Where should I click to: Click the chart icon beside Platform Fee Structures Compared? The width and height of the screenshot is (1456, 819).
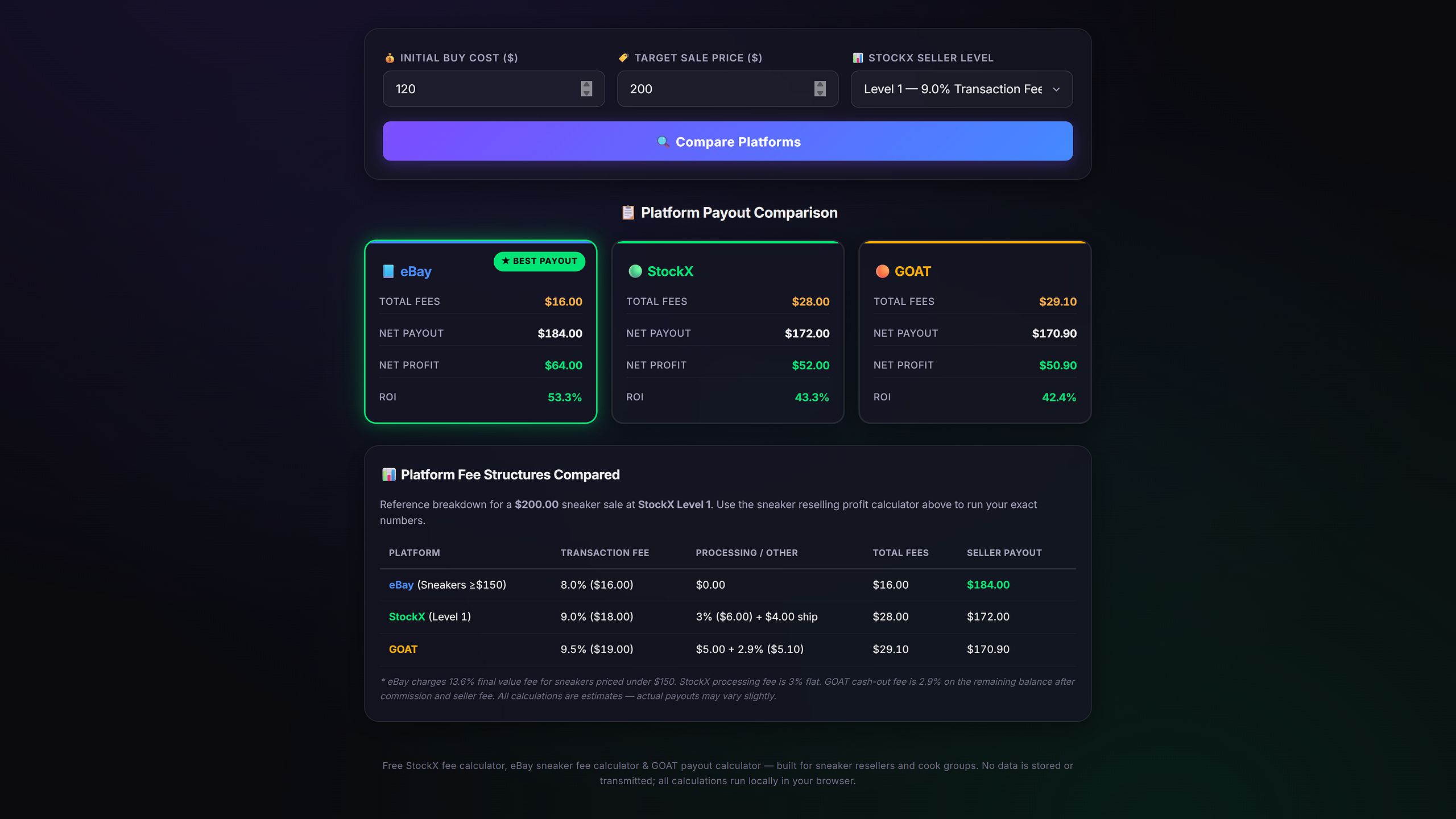pyautogui.click(x=389, y=474)
